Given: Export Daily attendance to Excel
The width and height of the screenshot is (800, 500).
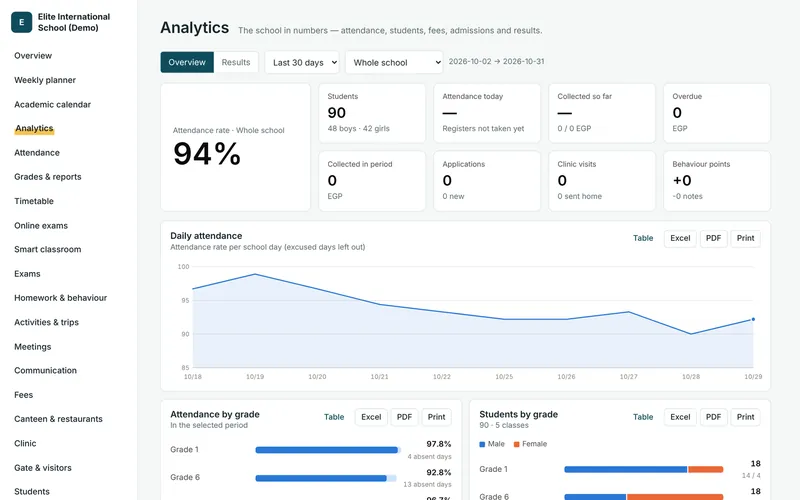Looking at the screenshot, I should (x=680, y=238).
